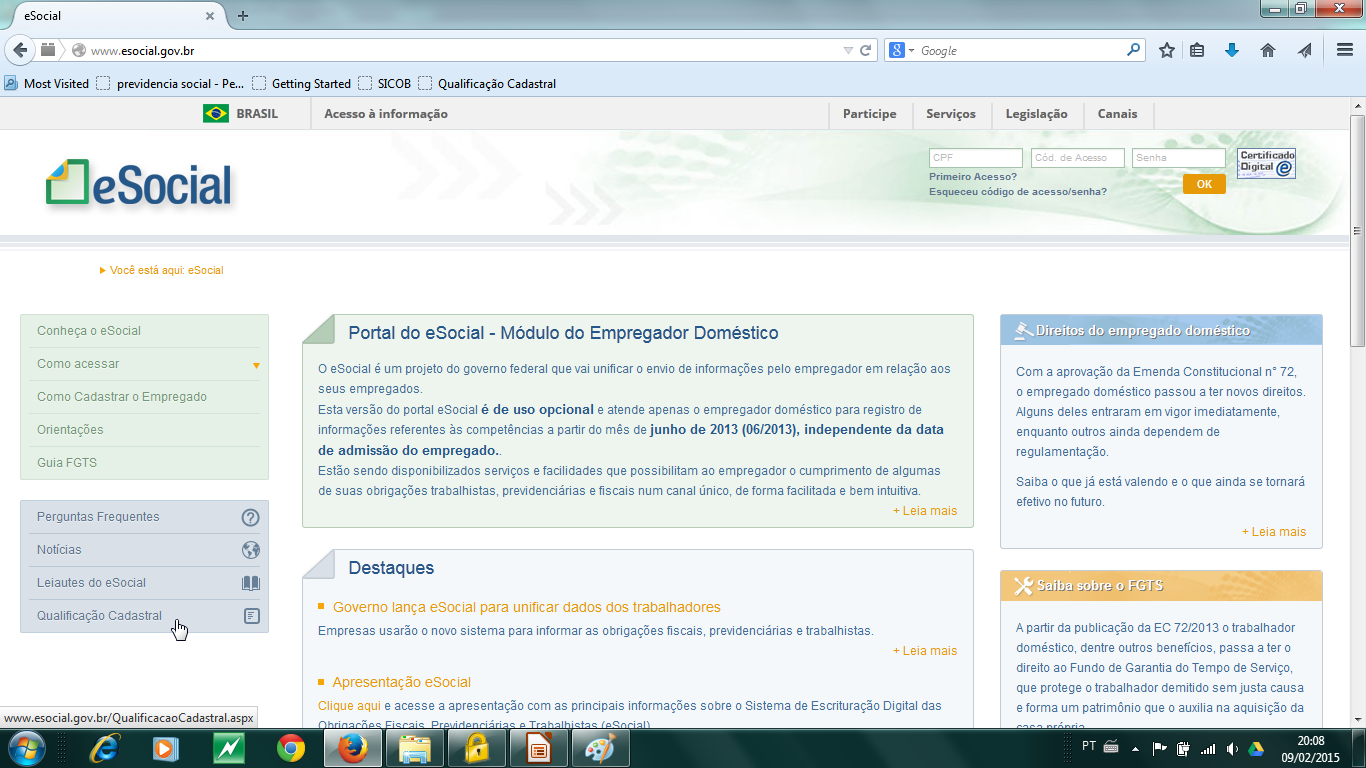Click the Firefox back arrow button
The image size is (1366, 768).
pos(20,50)
